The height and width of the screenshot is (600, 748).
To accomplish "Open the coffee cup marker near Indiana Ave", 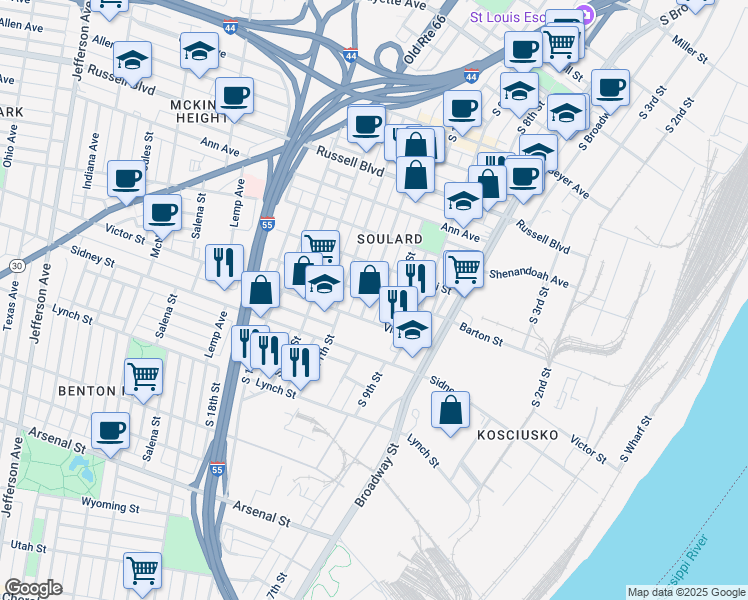I will point(127,178).
